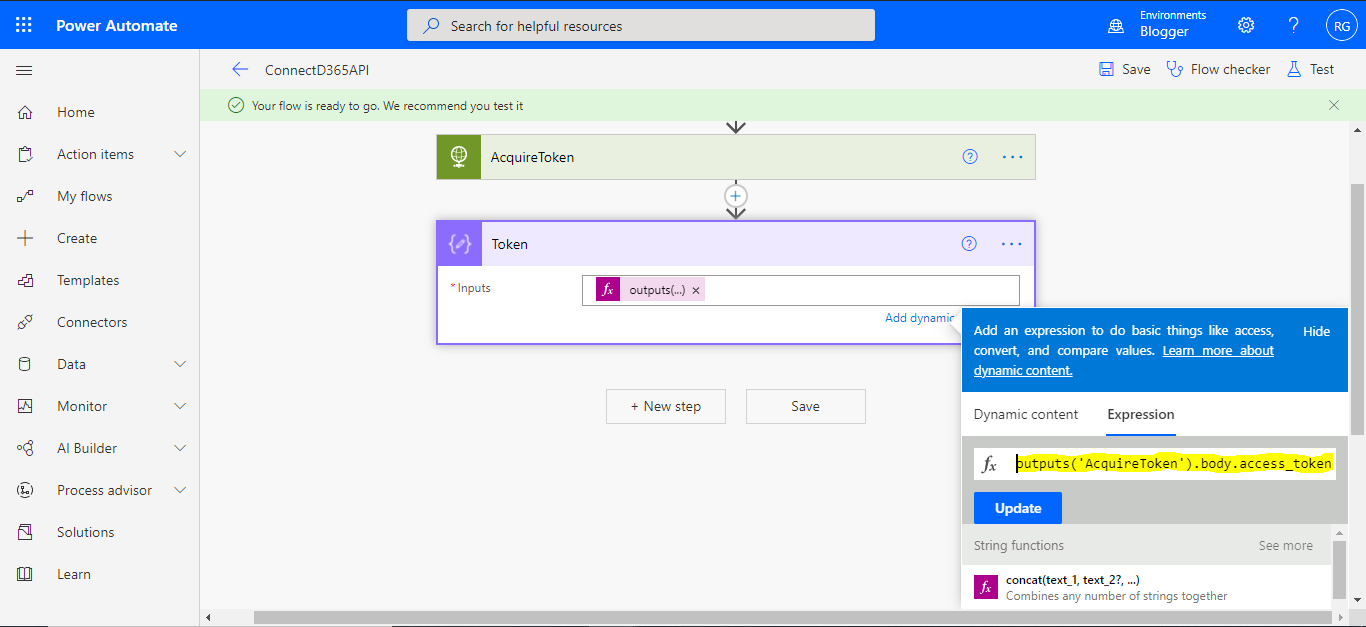Viewport: 1366px width, 627px height.
Task: Open the help menu
Action: [x=1293, y=24]
